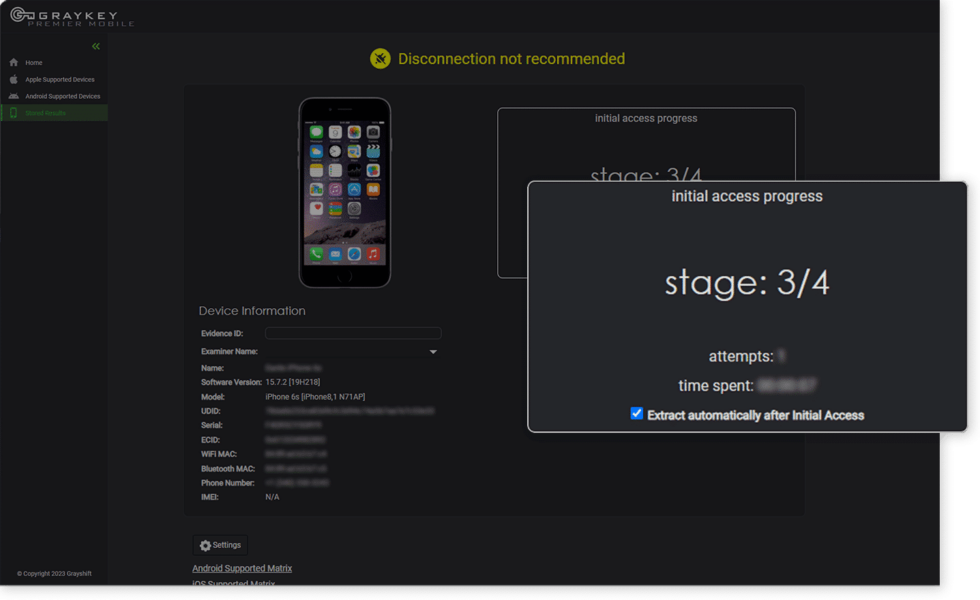Open the Examiner Name dropdown arrow
The width and height of the screenshot is (980, 600).
click(x=433, y=352)
